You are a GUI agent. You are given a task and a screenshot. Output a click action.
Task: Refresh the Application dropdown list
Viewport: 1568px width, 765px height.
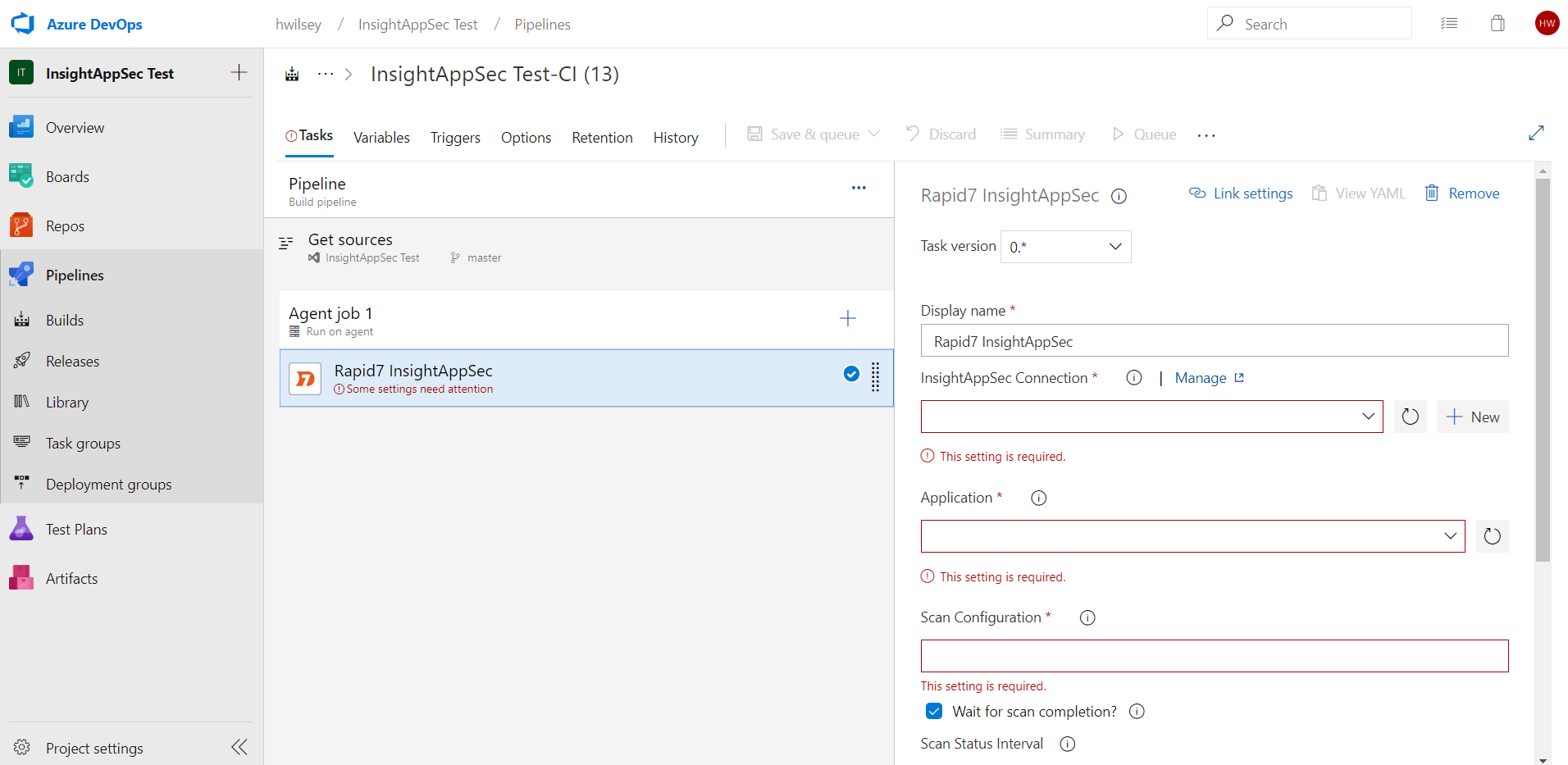pyautogui.click(x=1492, y=536)
